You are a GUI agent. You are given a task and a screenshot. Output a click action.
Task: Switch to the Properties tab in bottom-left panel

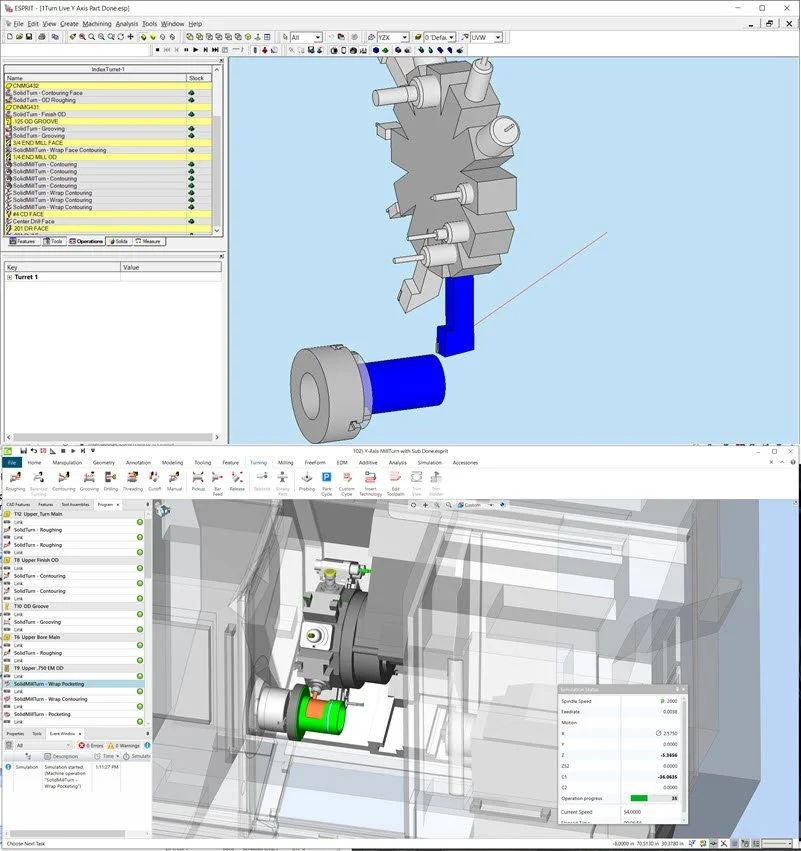(15, 733)
